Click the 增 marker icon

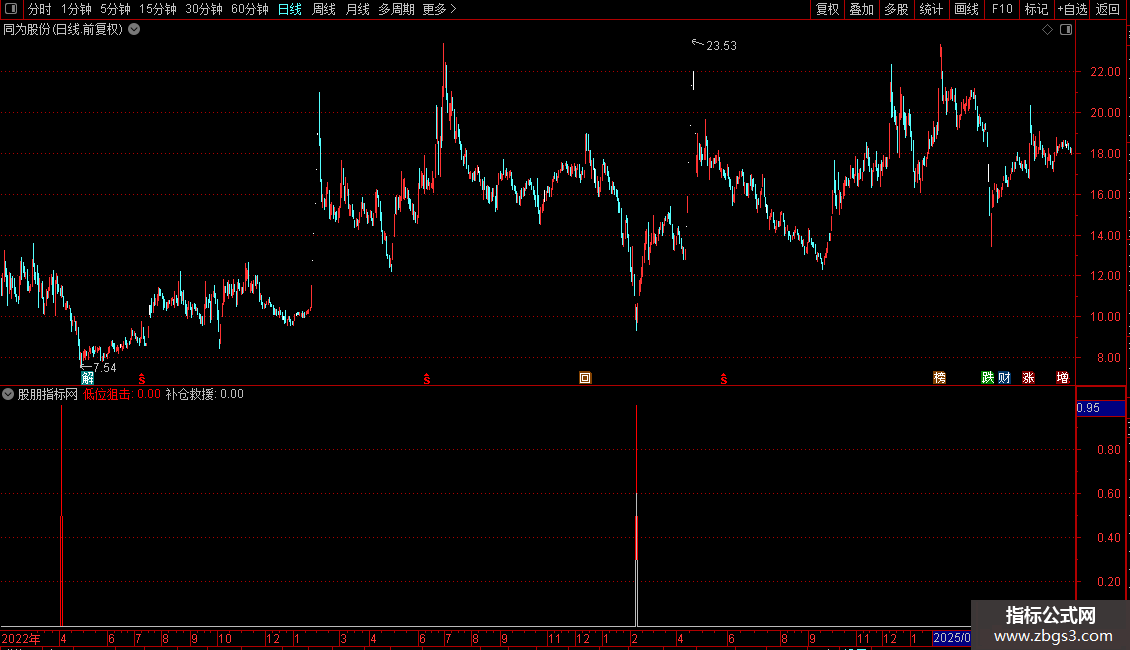pos(1062,378)
